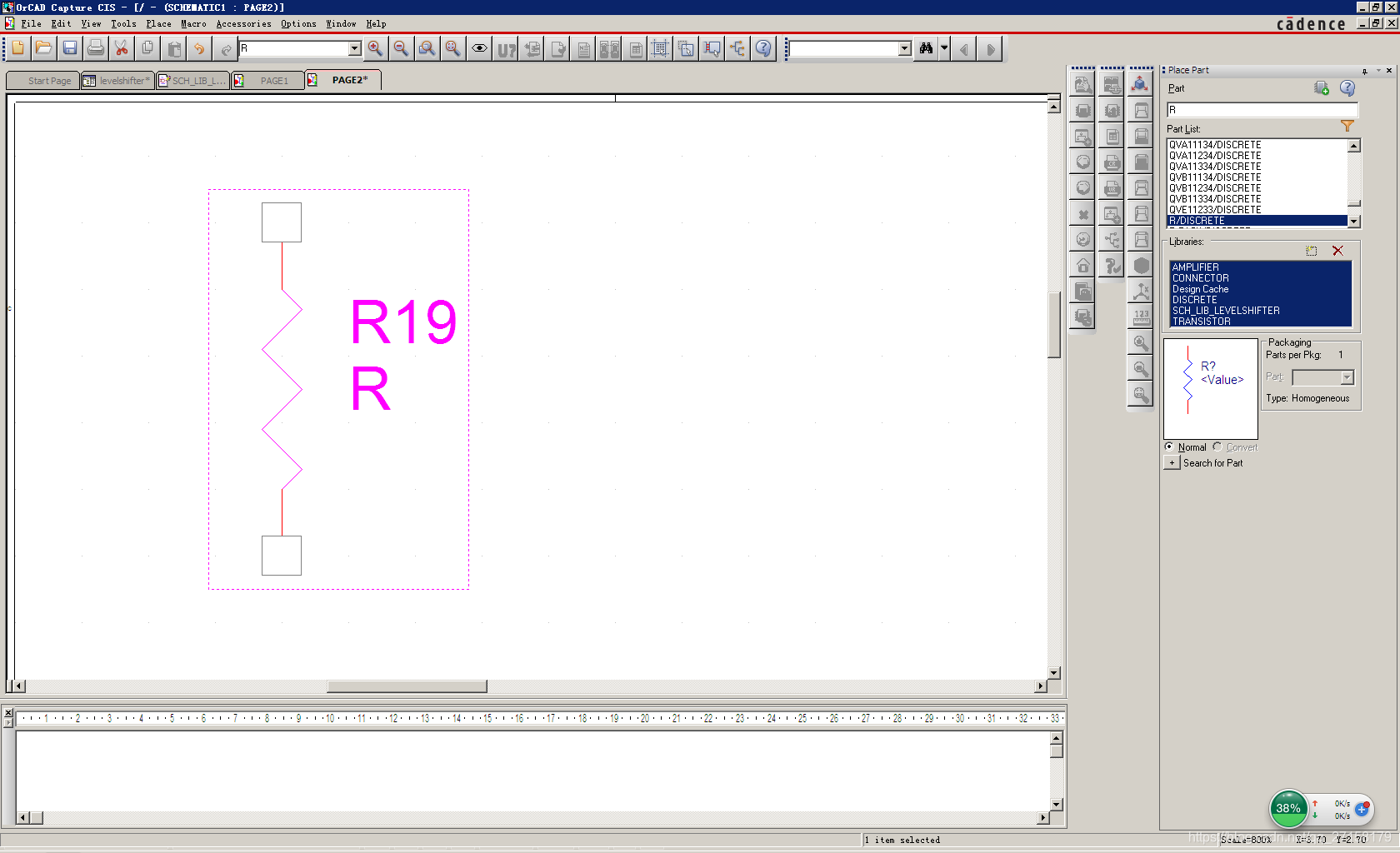1400x853 pixels.
Task: Switch to the PAGE1 tab
Action: click(x=273, y=81)
